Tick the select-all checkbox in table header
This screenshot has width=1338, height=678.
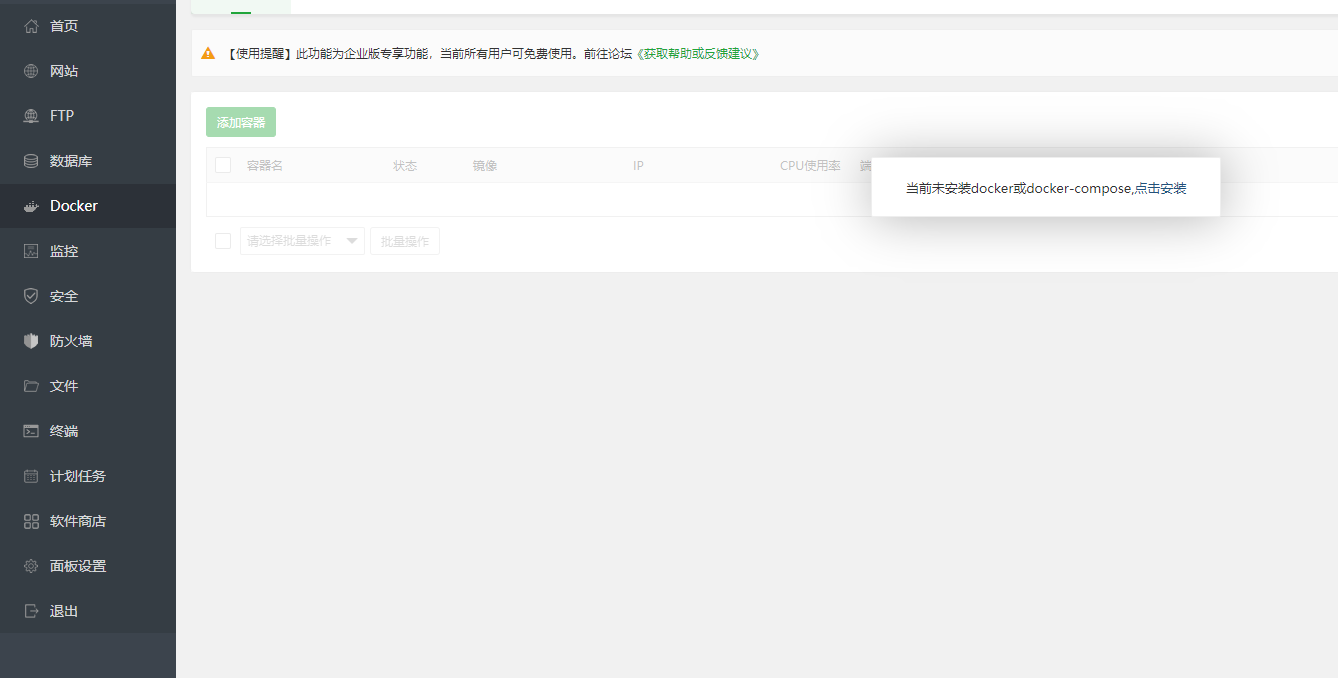(x=223, y=165)
